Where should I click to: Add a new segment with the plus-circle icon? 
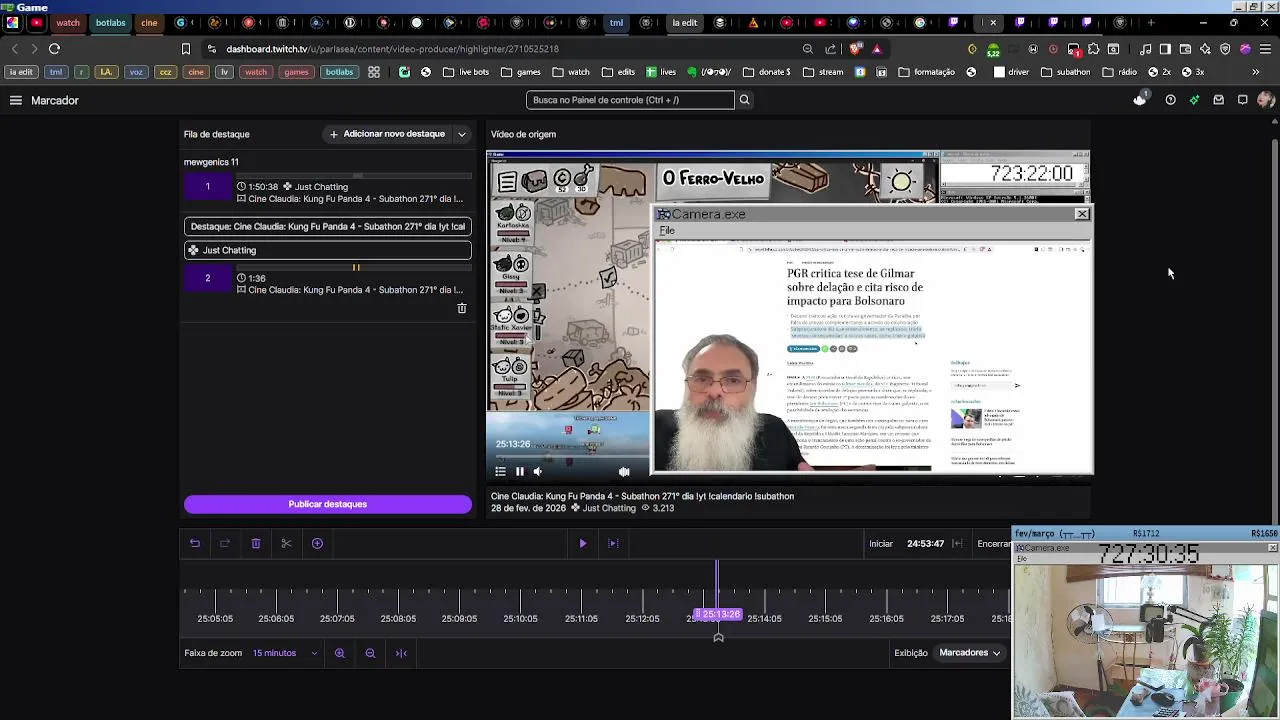pos(317,543)
